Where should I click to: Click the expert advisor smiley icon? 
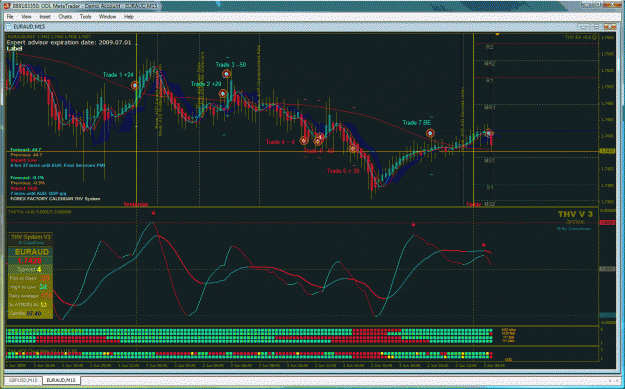tap(594, 37)
